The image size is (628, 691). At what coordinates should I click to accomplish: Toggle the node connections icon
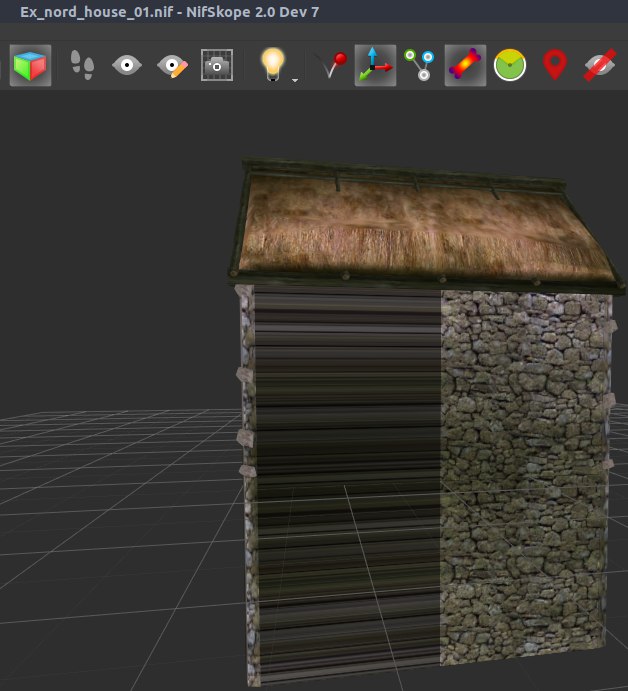(419, 66)
